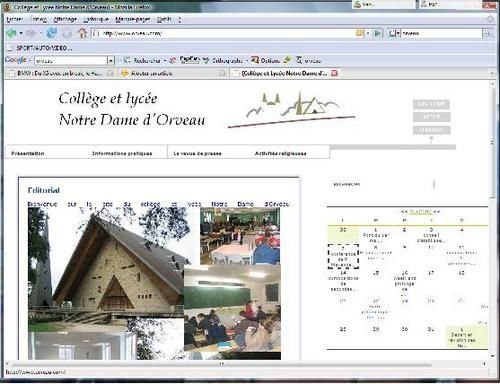Reload the page with the refresh icon
Viewport: 500px width, 384px height.
click(x=52, y=33)
